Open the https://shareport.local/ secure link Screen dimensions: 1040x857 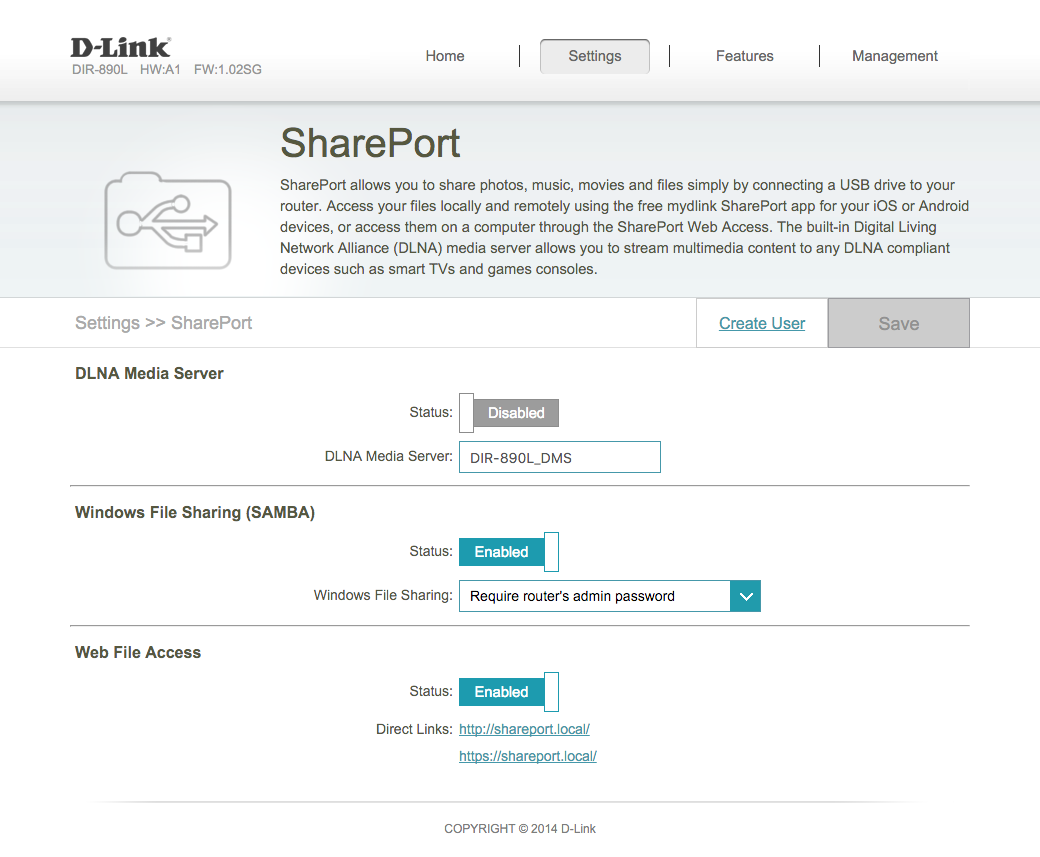click(x=528, y=756)
